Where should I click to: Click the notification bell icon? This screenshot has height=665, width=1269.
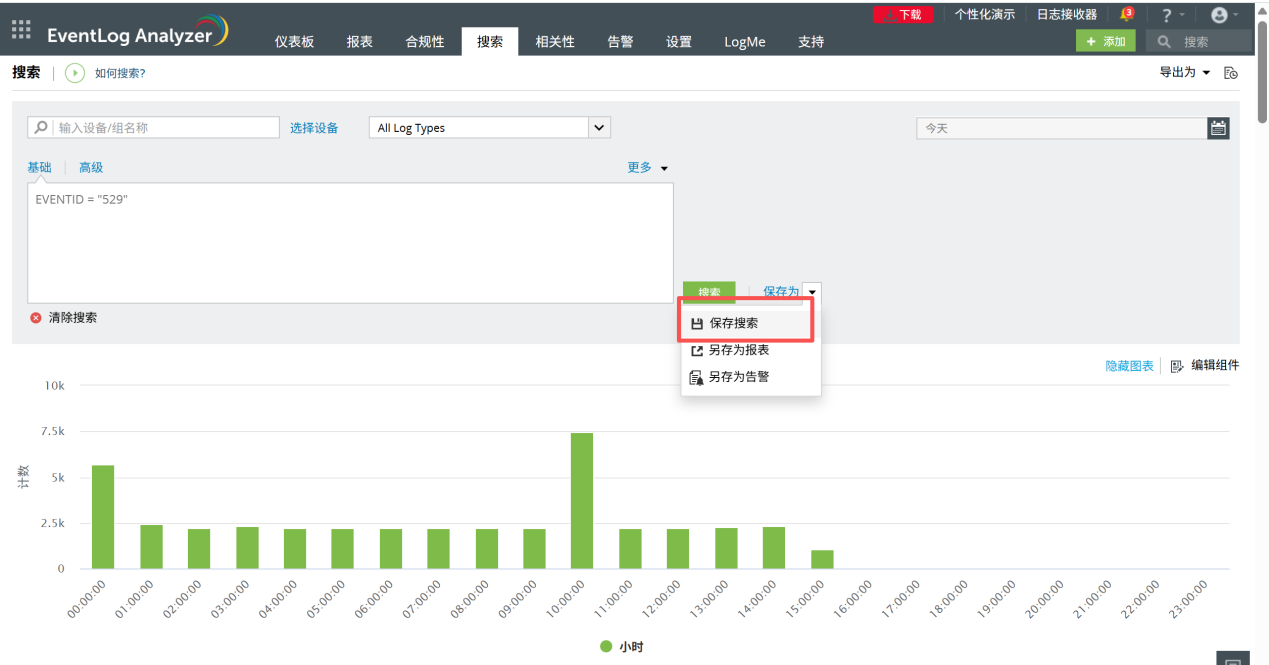[x=1126, y=14]
